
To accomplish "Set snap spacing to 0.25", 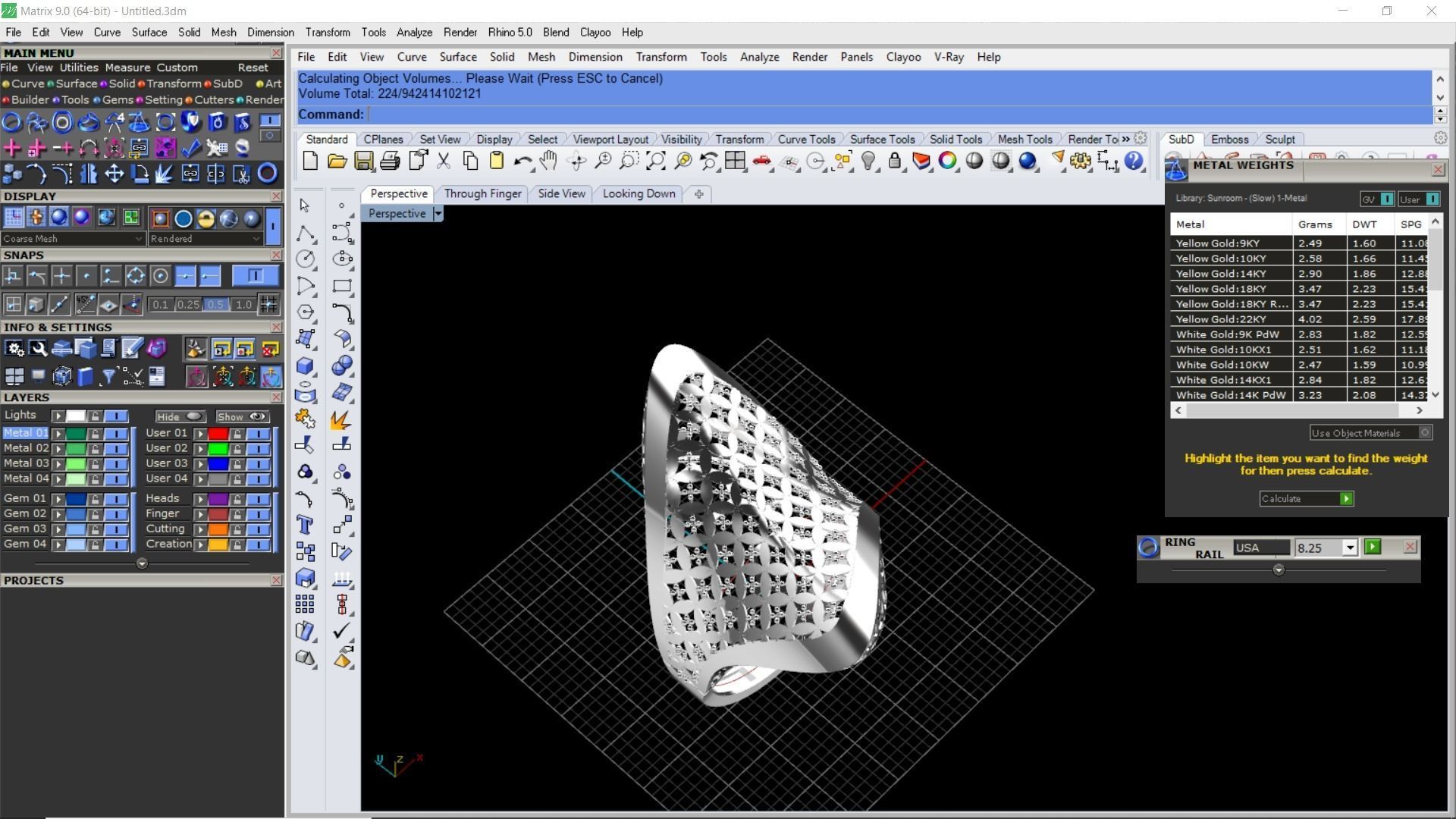I will (x=188, y=305).
